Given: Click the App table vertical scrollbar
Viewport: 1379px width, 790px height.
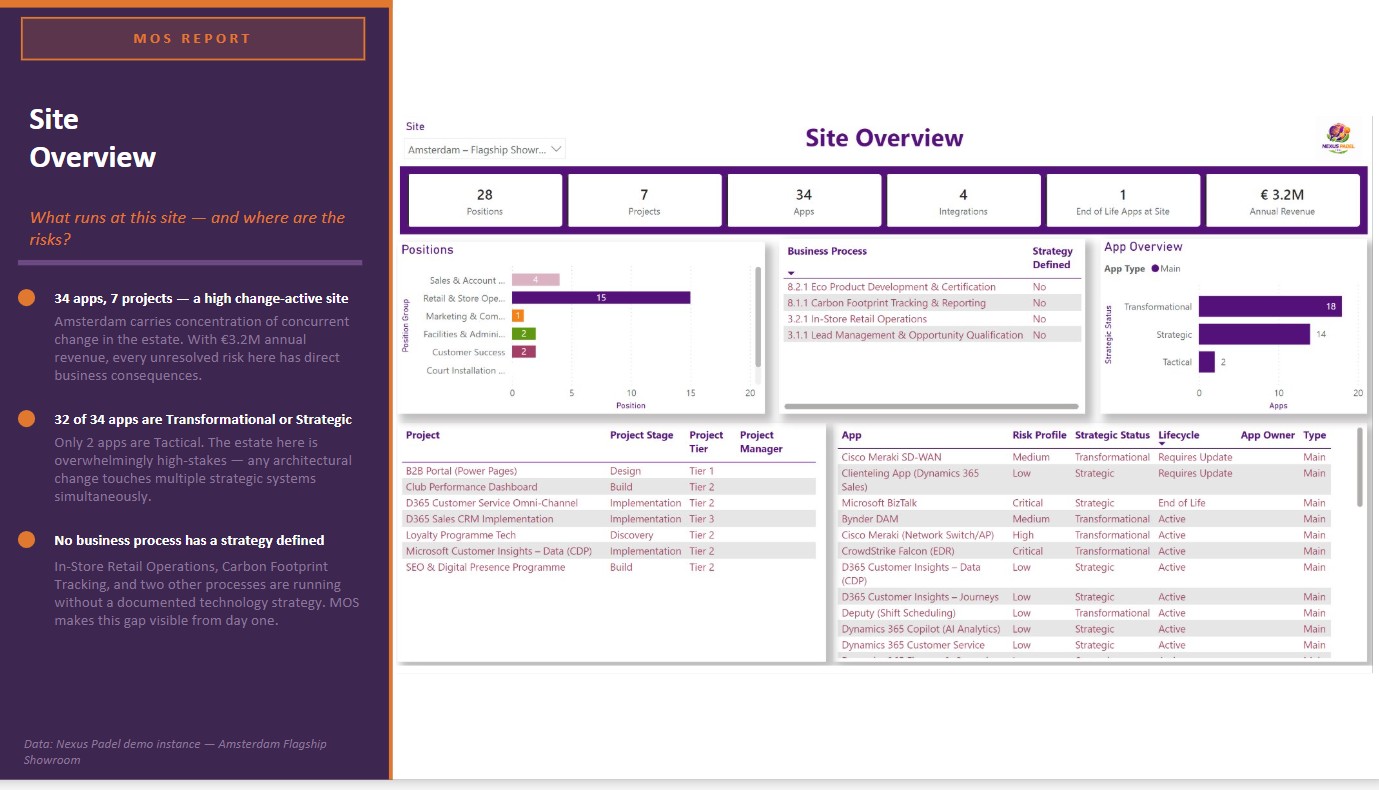Looking at the screenshot, I should click(1360, 467).
